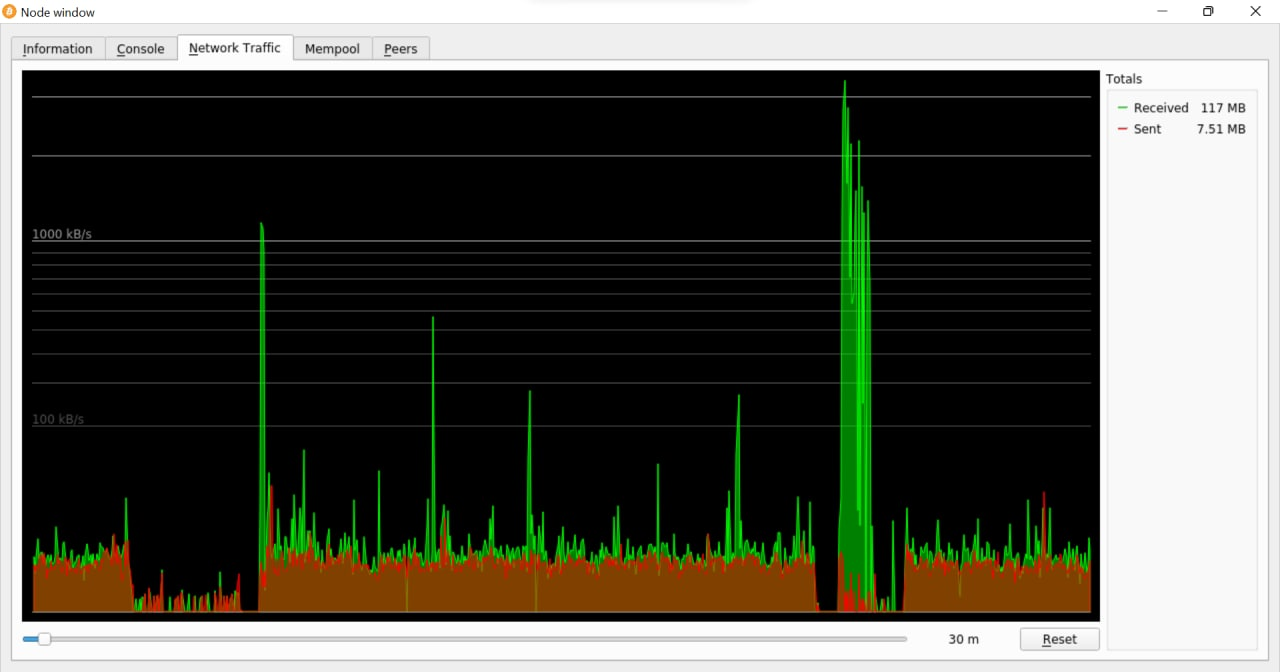Viewport: 1280px width, 672px height.
Task: Click the '30 m' time range value
Action: pos(964,639)
